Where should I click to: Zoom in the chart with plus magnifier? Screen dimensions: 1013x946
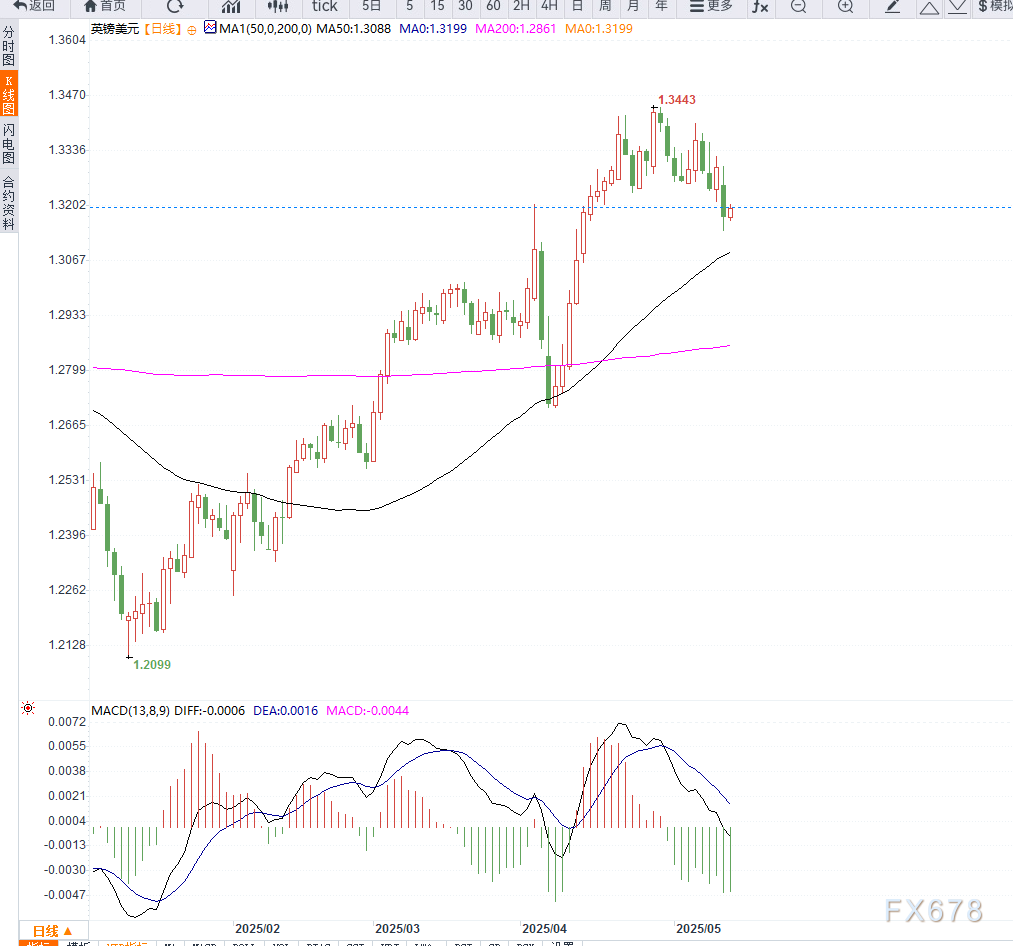coord(845,6)
